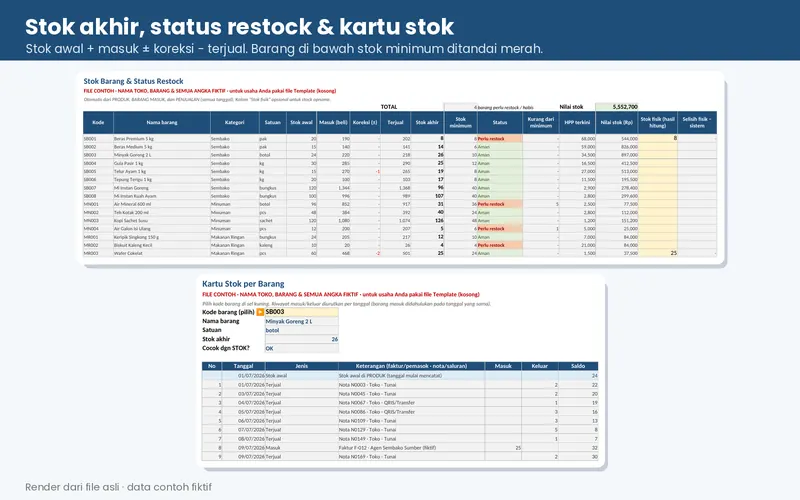Viewport: 800px width, 500px height.
Task: Click the Kurang dari minimum column header
Action: click(541, 122)
